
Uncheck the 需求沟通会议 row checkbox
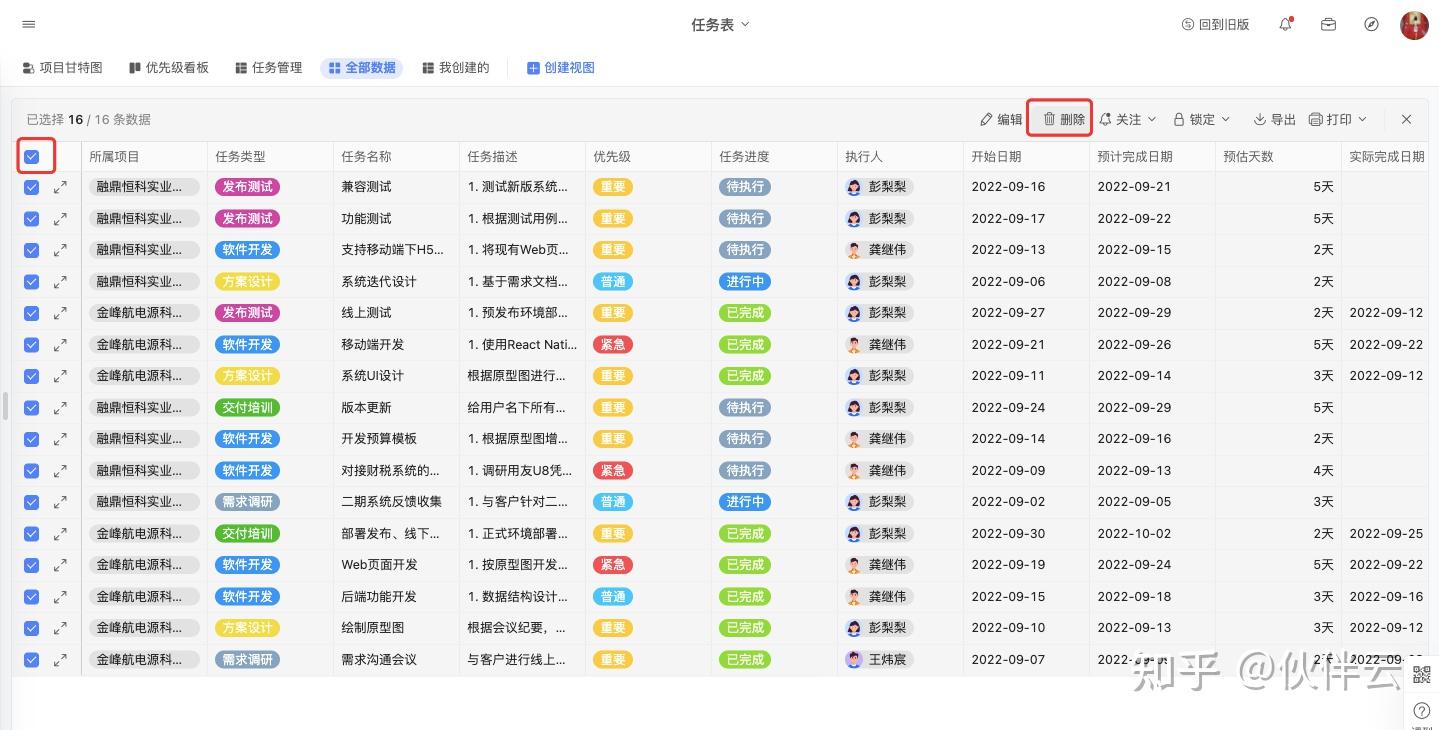[31, 659]
